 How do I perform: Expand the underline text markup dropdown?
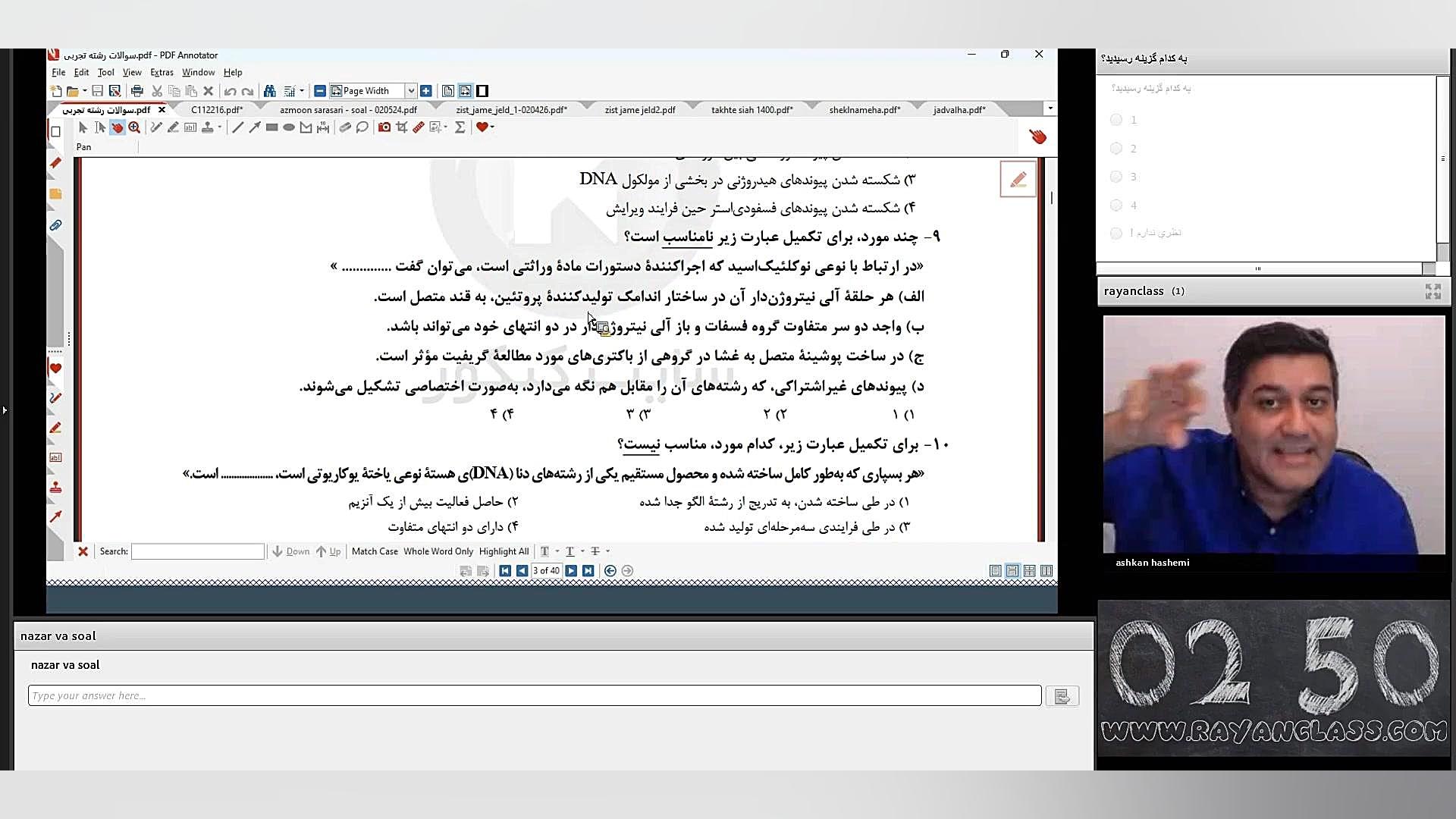pyautogui.click(x=582, y=551)
